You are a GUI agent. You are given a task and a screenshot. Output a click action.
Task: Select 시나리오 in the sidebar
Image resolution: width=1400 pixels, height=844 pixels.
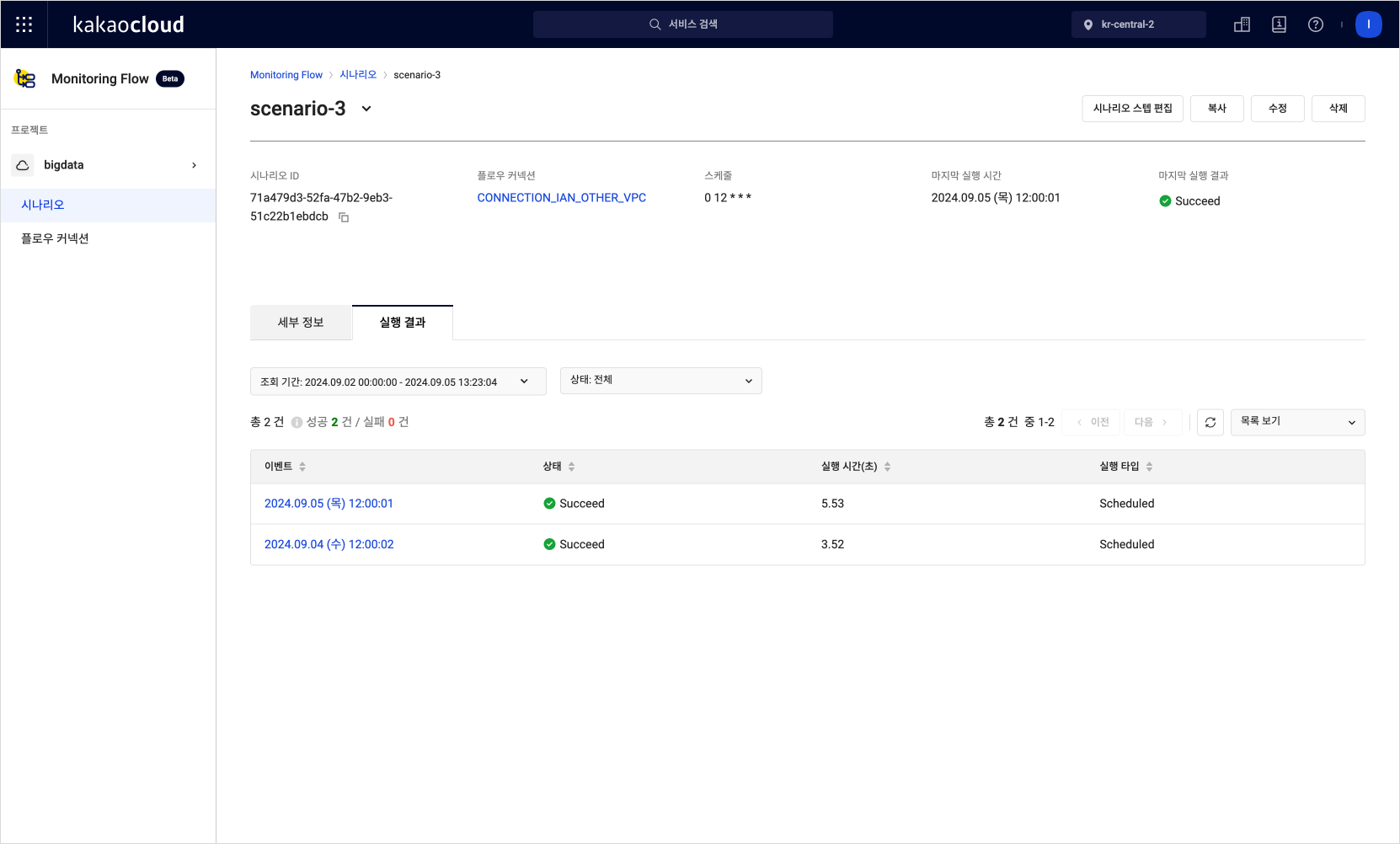pyautogui.click(x=108, y=205)
